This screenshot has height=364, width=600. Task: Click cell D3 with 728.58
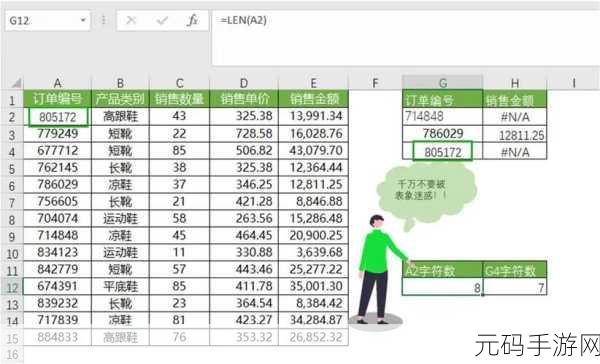pyautogui.click(x=244, y=134)
